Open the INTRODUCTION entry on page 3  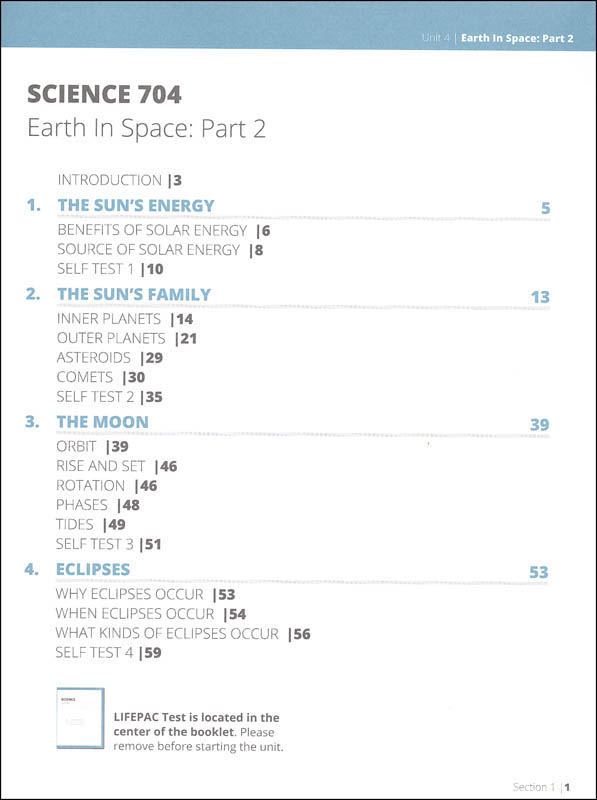point(119,180)
